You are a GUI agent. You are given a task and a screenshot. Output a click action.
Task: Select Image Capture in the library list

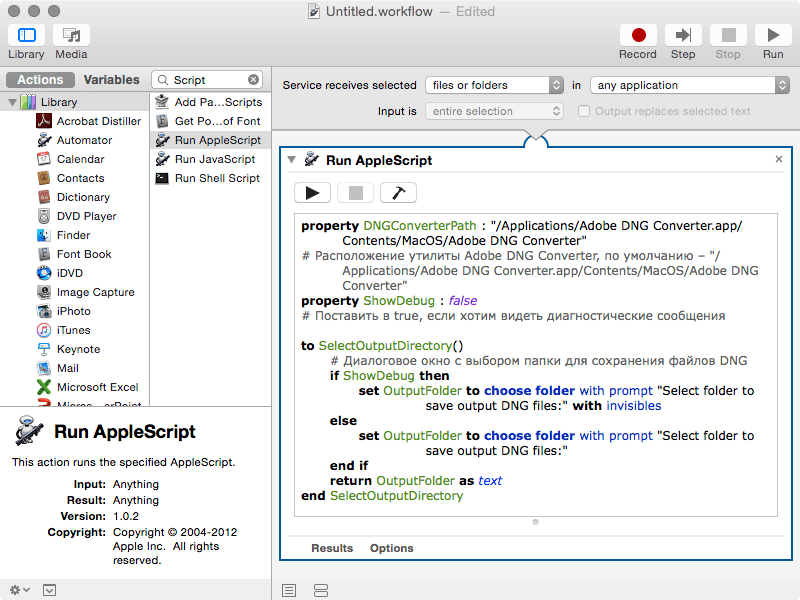(x=86, y=292)
